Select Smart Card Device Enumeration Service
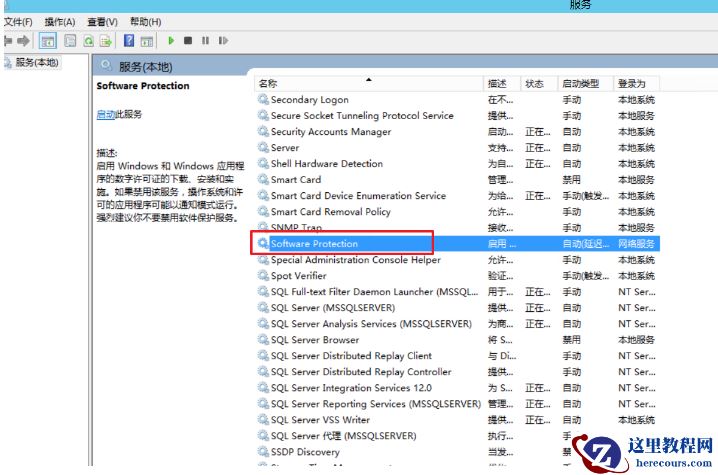The height and width of the screenshot is (475, 718). 458,196
